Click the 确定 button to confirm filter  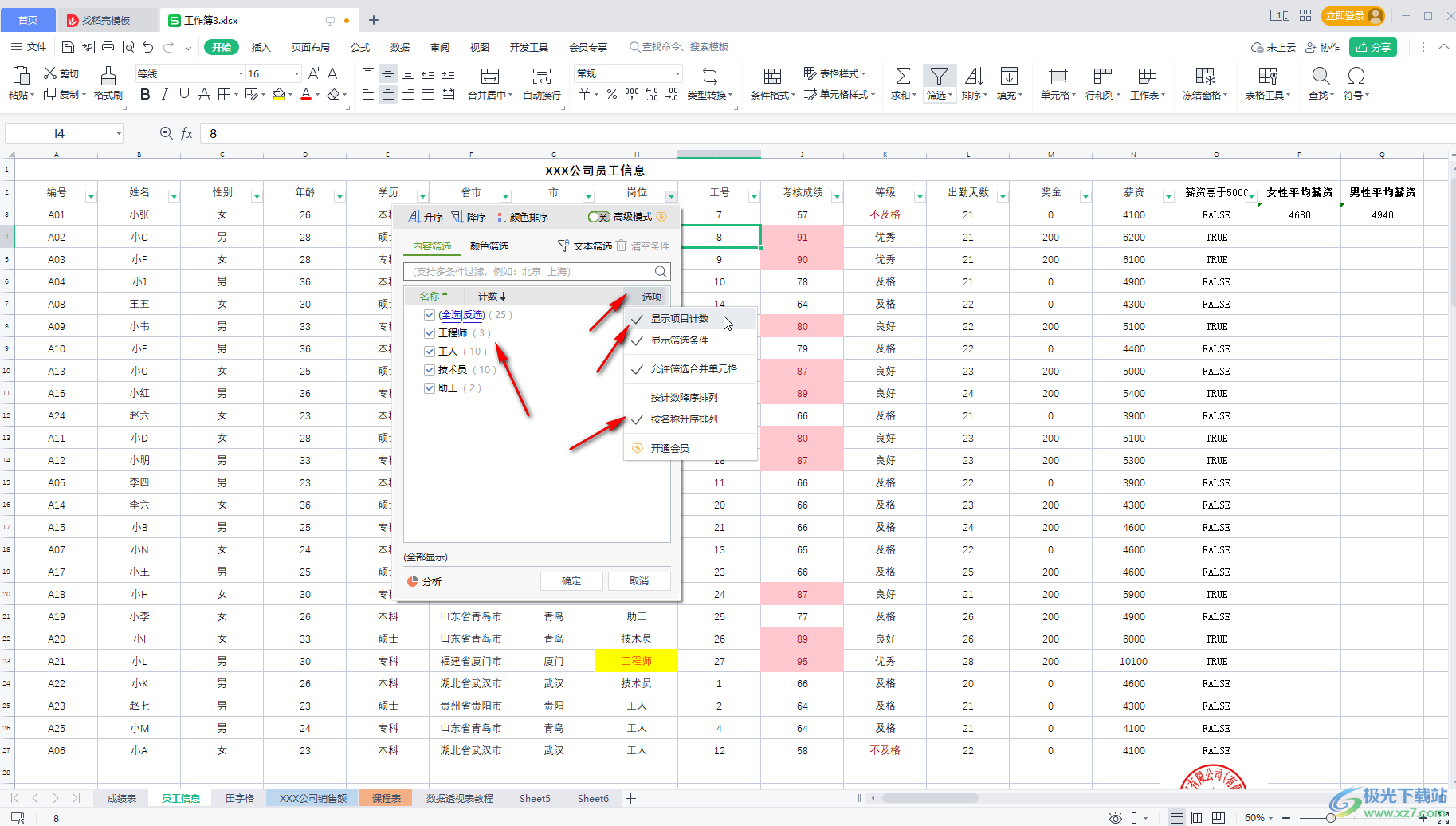click(571, 580)
